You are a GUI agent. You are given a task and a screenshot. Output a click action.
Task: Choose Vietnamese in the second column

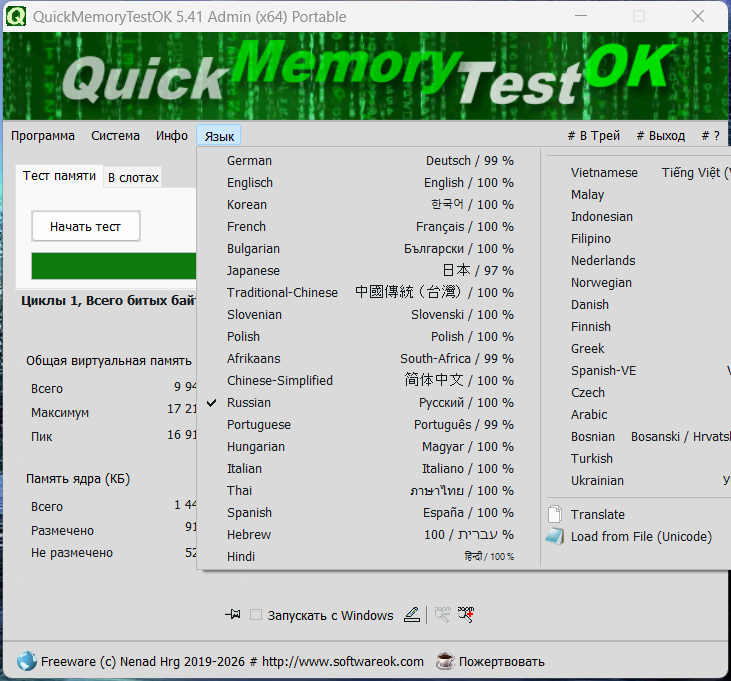pyautogui.click(x=638, y=173)
